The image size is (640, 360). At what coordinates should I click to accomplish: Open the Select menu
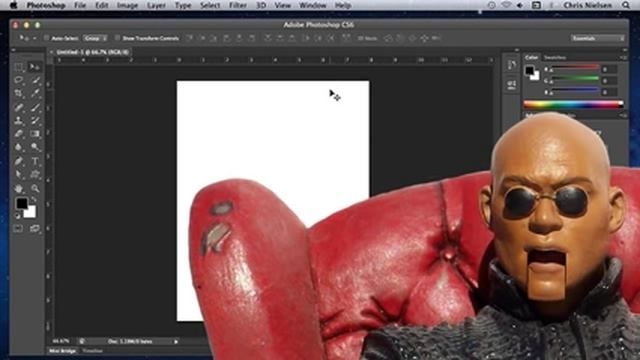click(210, 5)
